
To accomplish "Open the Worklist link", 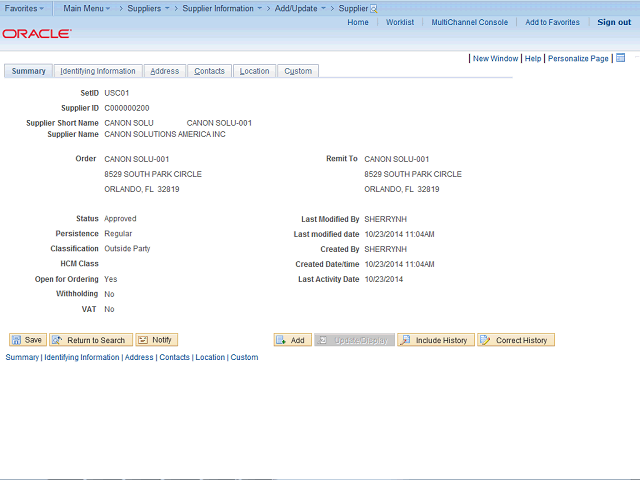I will [x=400, y=22].
